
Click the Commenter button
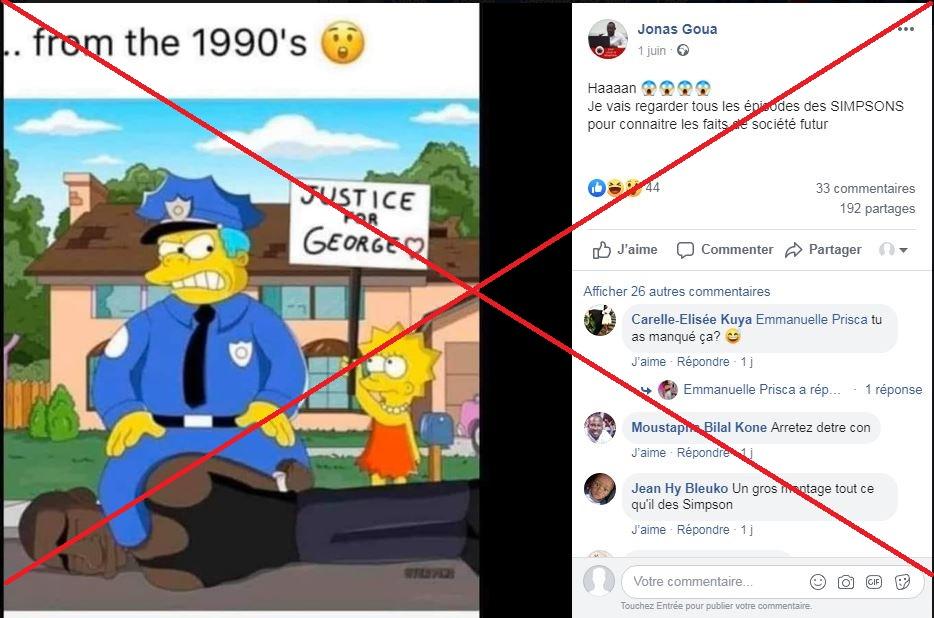(x=725, y=250)
